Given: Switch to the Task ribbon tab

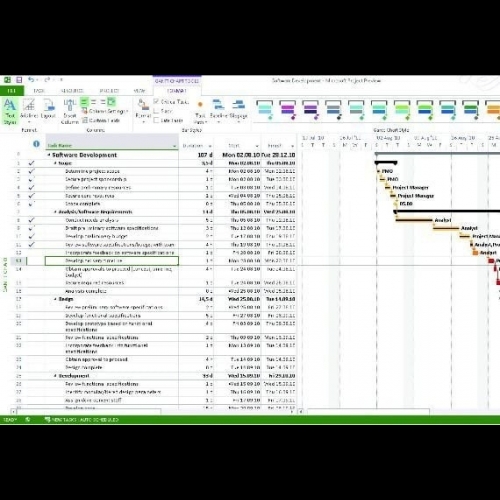Looking at the screenshot, I should (x=39, y=91).
